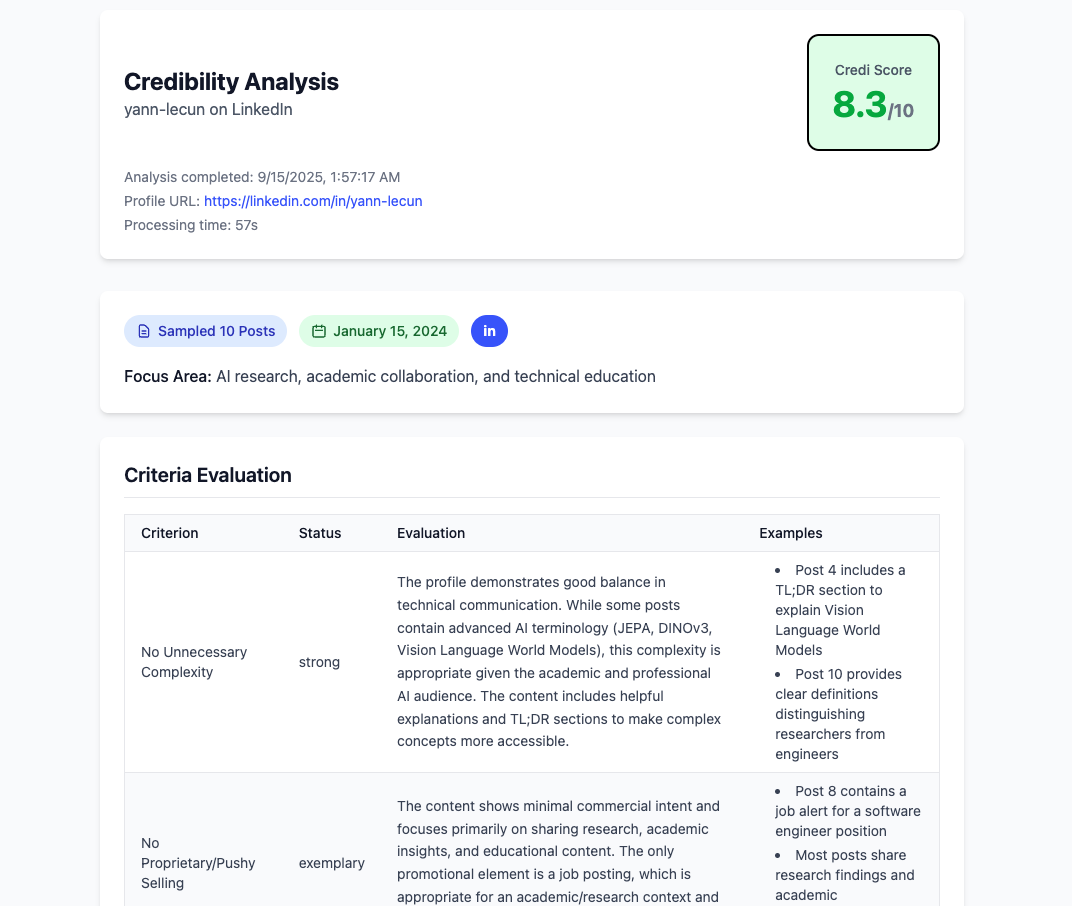Select the No Proprietary/Pushy Selling criterion cell
The image size is (1072, 906).
[198, 863]
